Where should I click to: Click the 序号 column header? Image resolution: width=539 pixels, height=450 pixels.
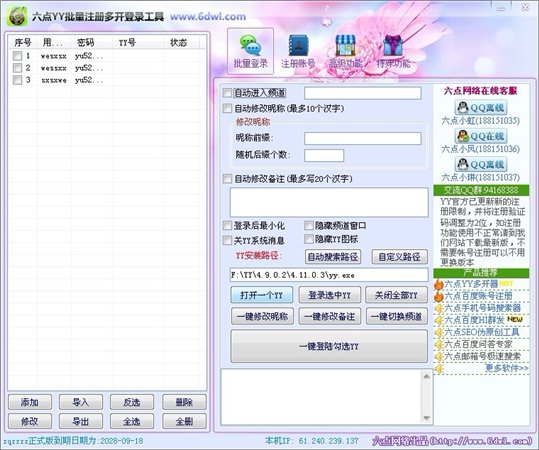point(23,43)
